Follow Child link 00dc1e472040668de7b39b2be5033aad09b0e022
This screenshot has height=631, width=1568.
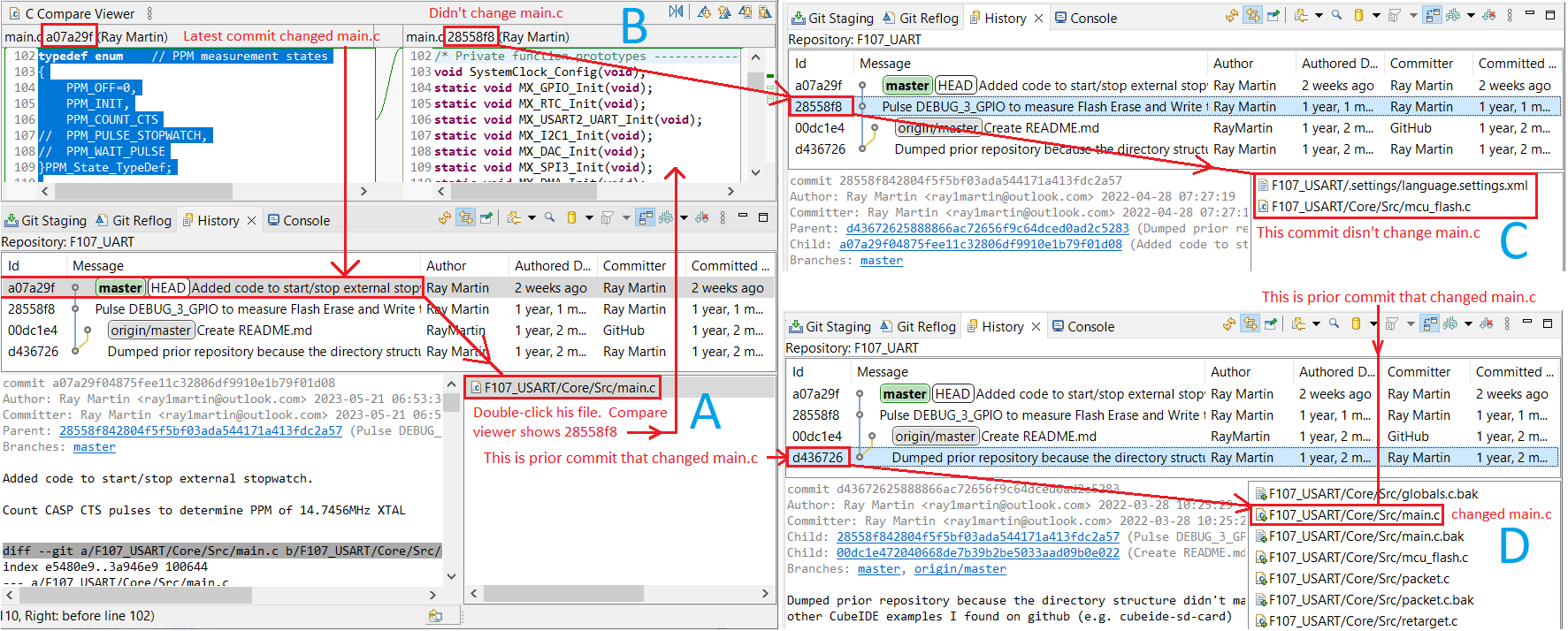pos(978,552)
